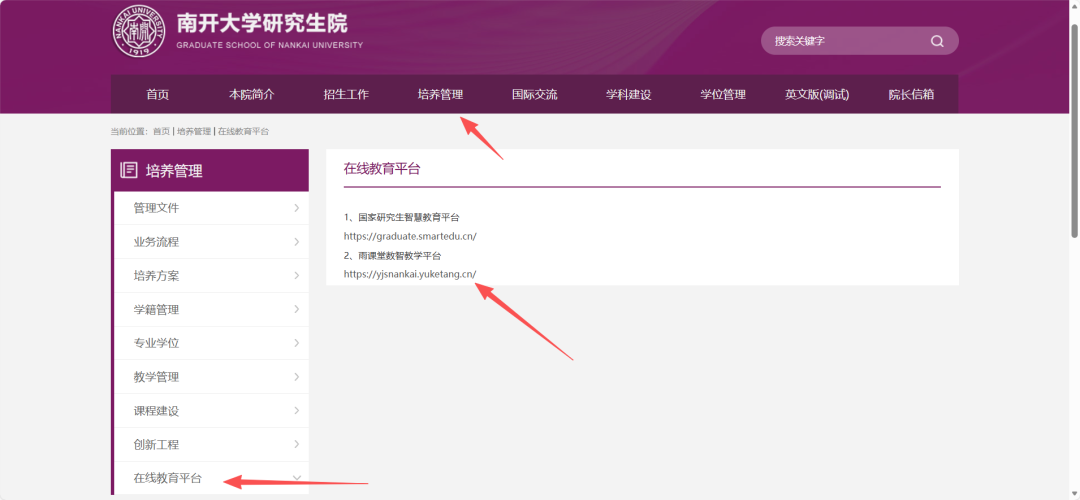Screen dimensions: 1080x500
Task: Expand the 创新工程 chevron arrow
Action: point(297,444)
